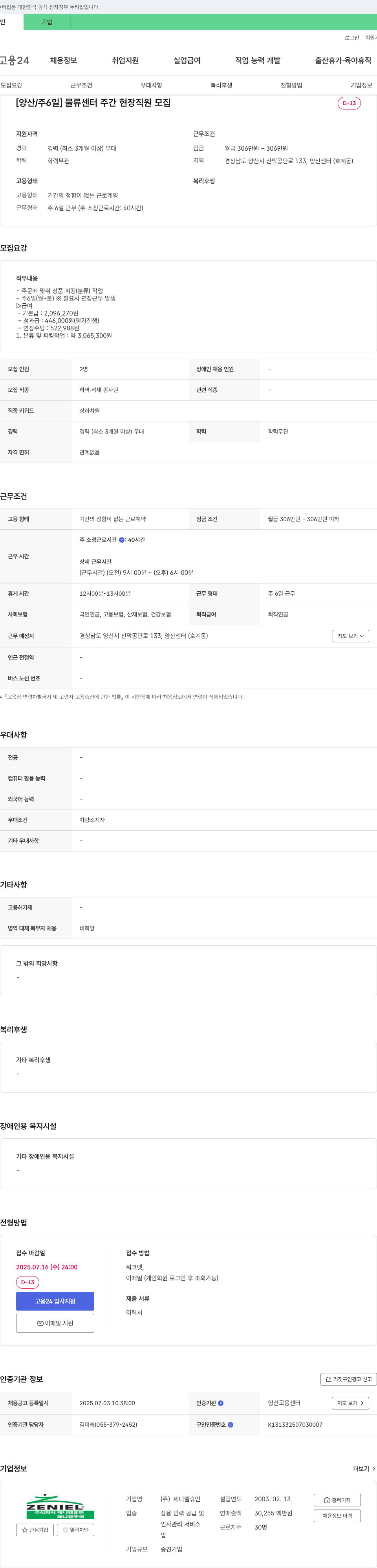Click the D-13 badge beside job title

(349, 103)
